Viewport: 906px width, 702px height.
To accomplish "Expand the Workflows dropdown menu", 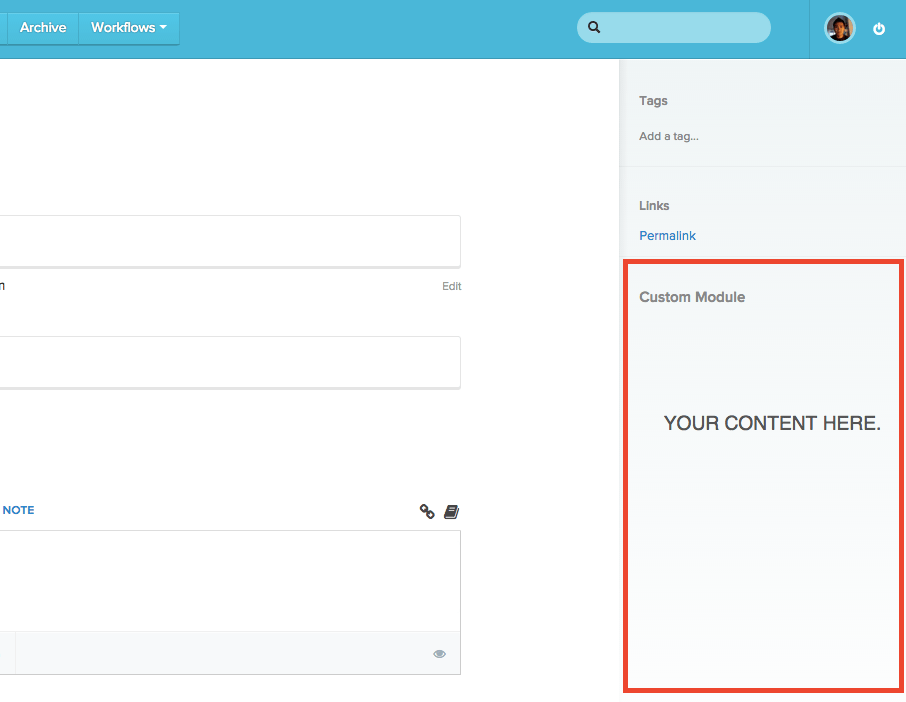I will [129, 28].
